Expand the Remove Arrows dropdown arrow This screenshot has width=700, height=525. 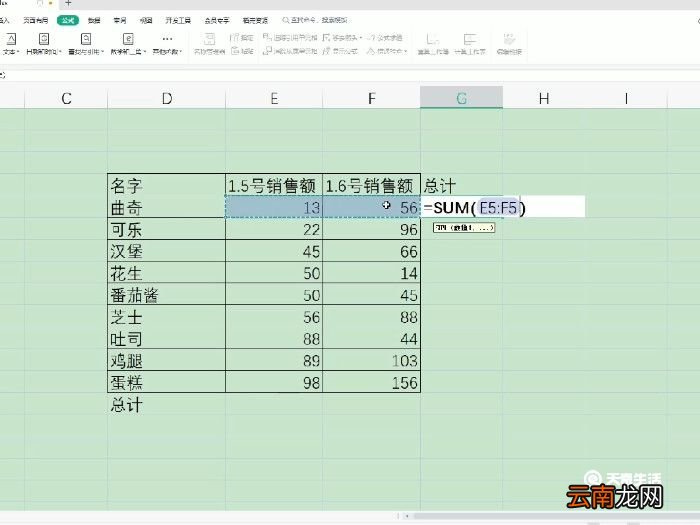360,38
